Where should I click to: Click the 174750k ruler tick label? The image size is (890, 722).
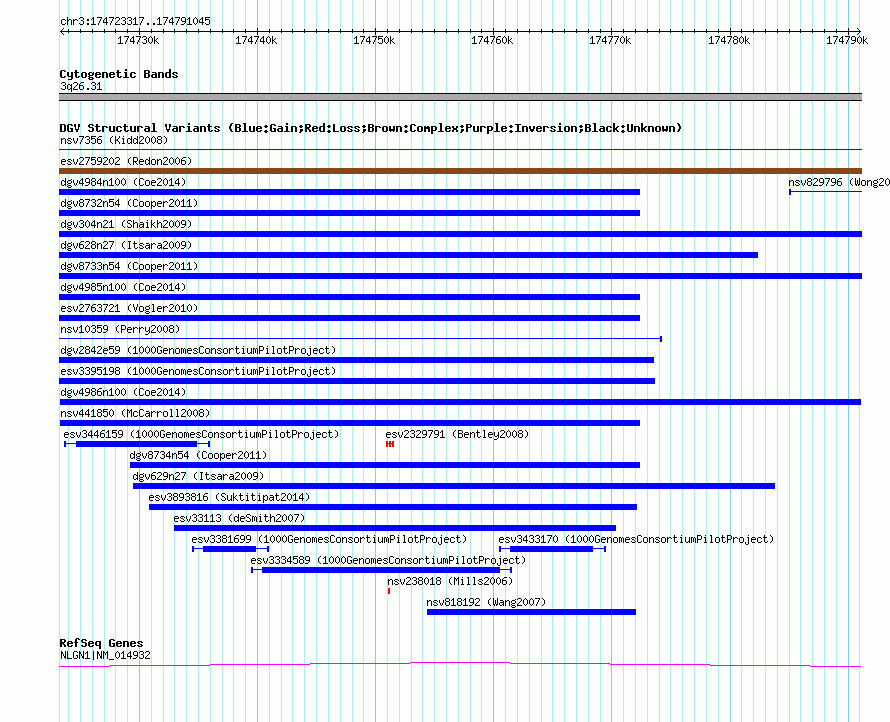(374, 40)
